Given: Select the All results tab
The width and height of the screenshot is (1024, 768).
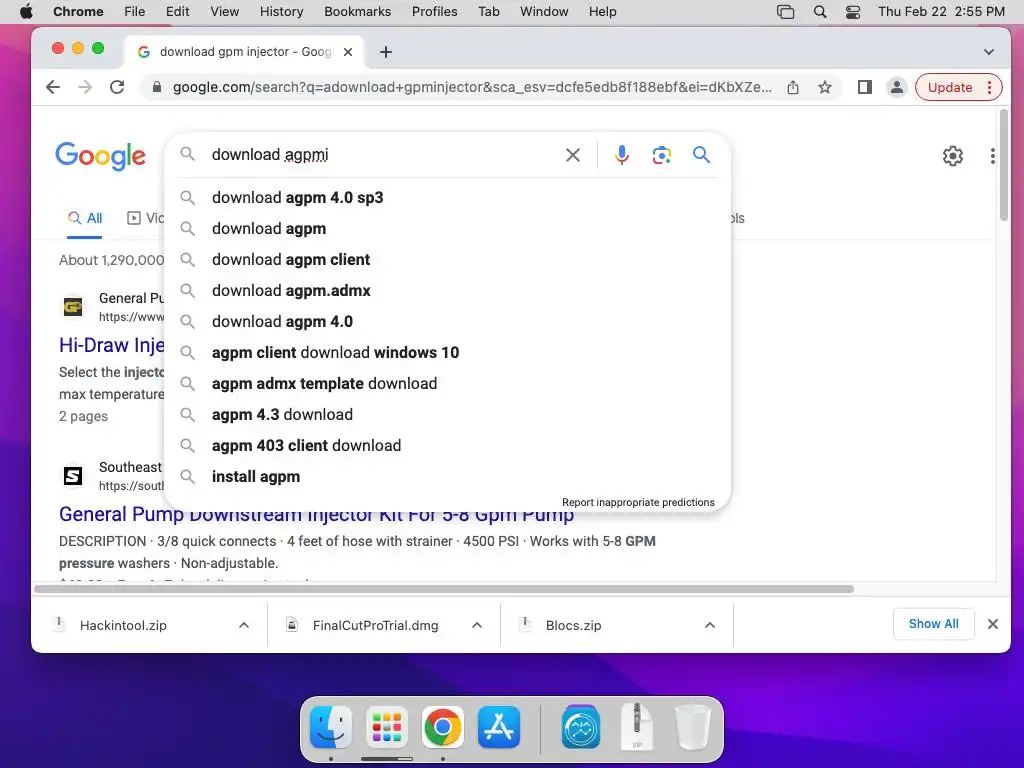Looking at the screenshot, I should [x=86, y=218].
